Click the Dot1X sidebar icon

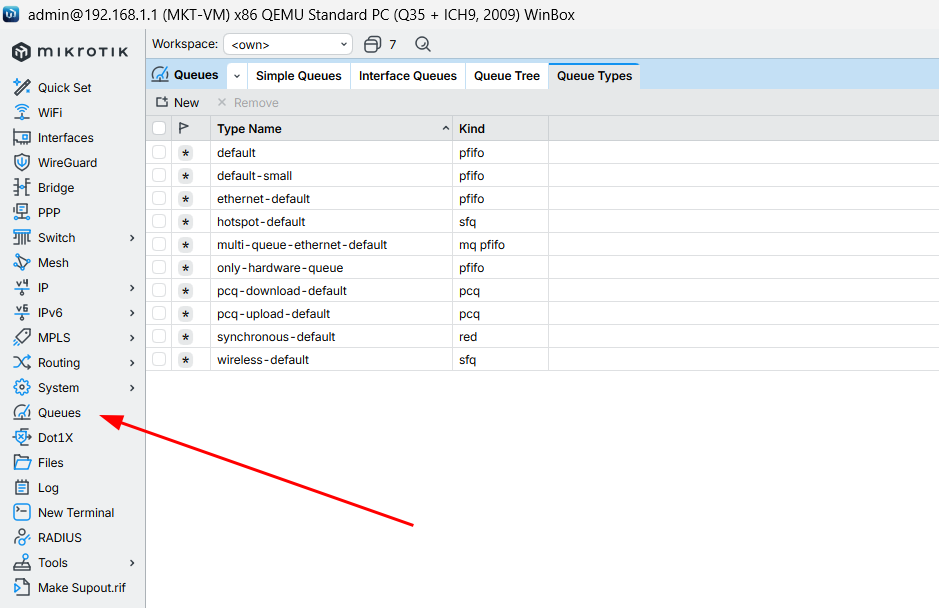coord(22,437)
